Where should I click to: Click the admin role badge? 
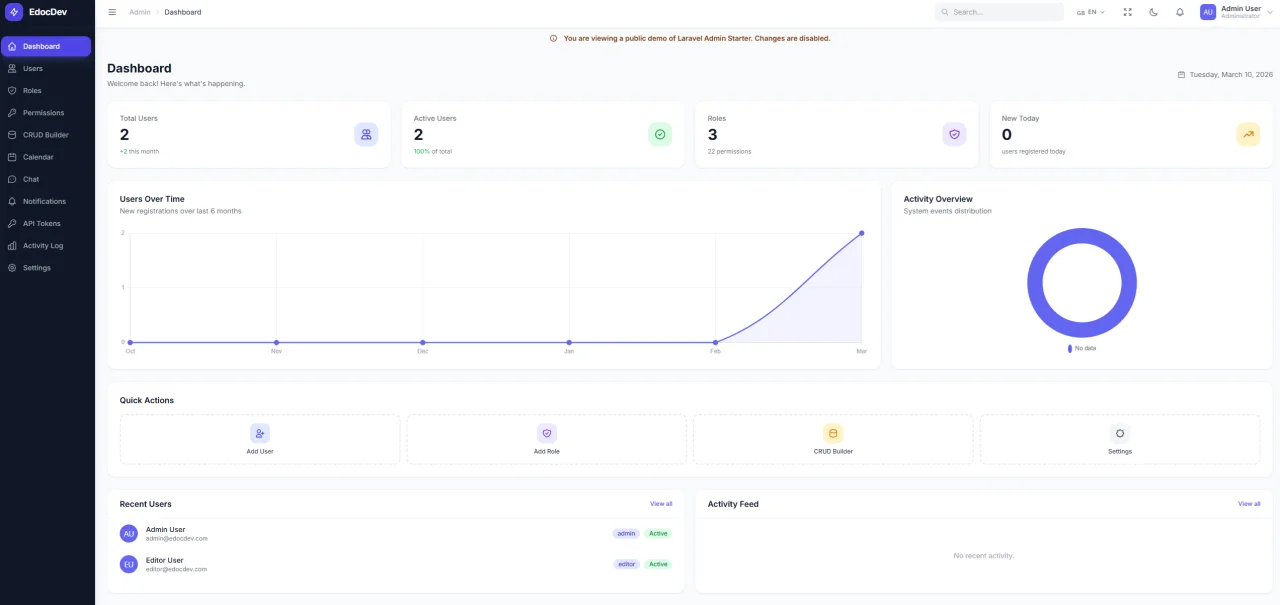coord(627,534)
